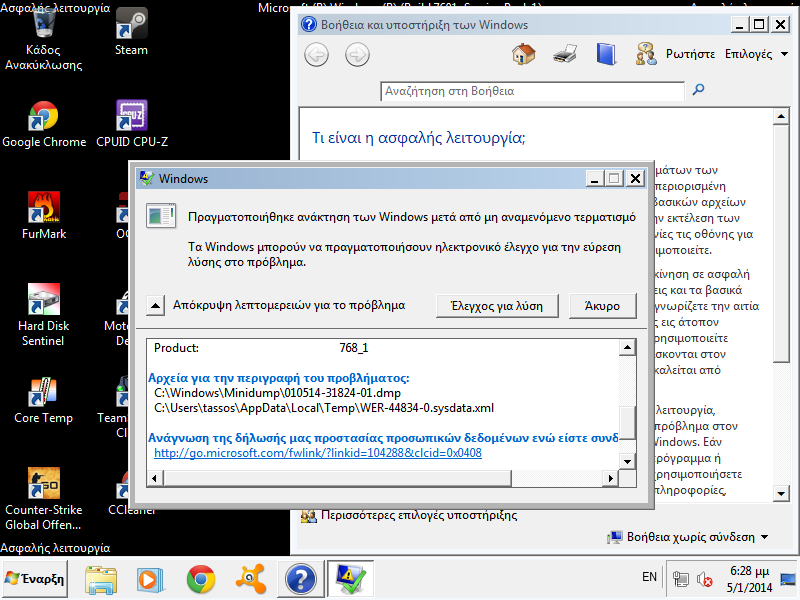Click the Product 768_1 value
Screen dimensions: 800x600
click(x=354, y=348)
